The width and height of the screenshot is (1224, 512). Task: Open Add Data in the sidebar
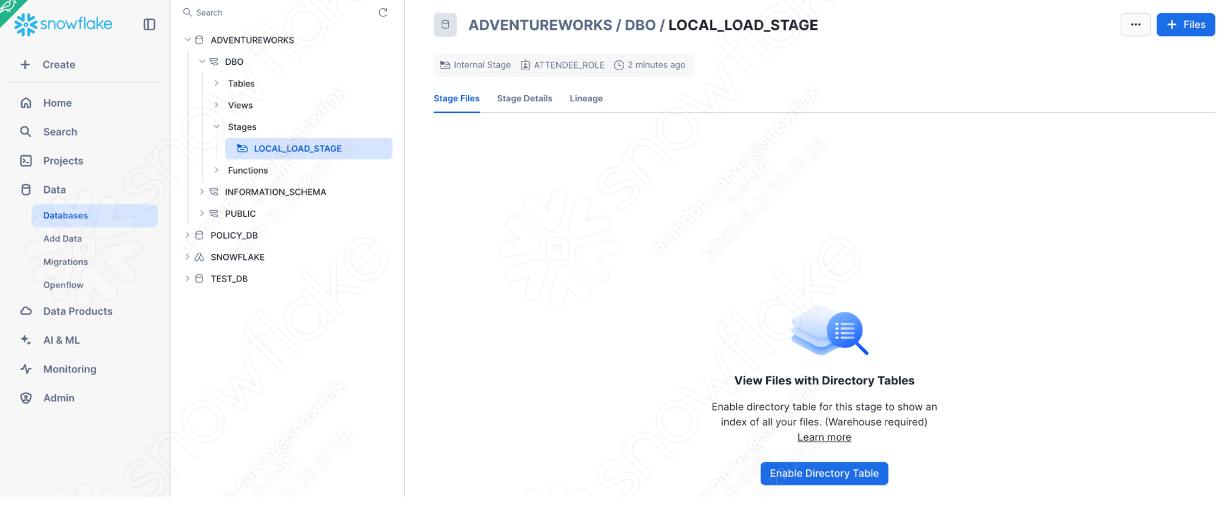coord(62,239)
